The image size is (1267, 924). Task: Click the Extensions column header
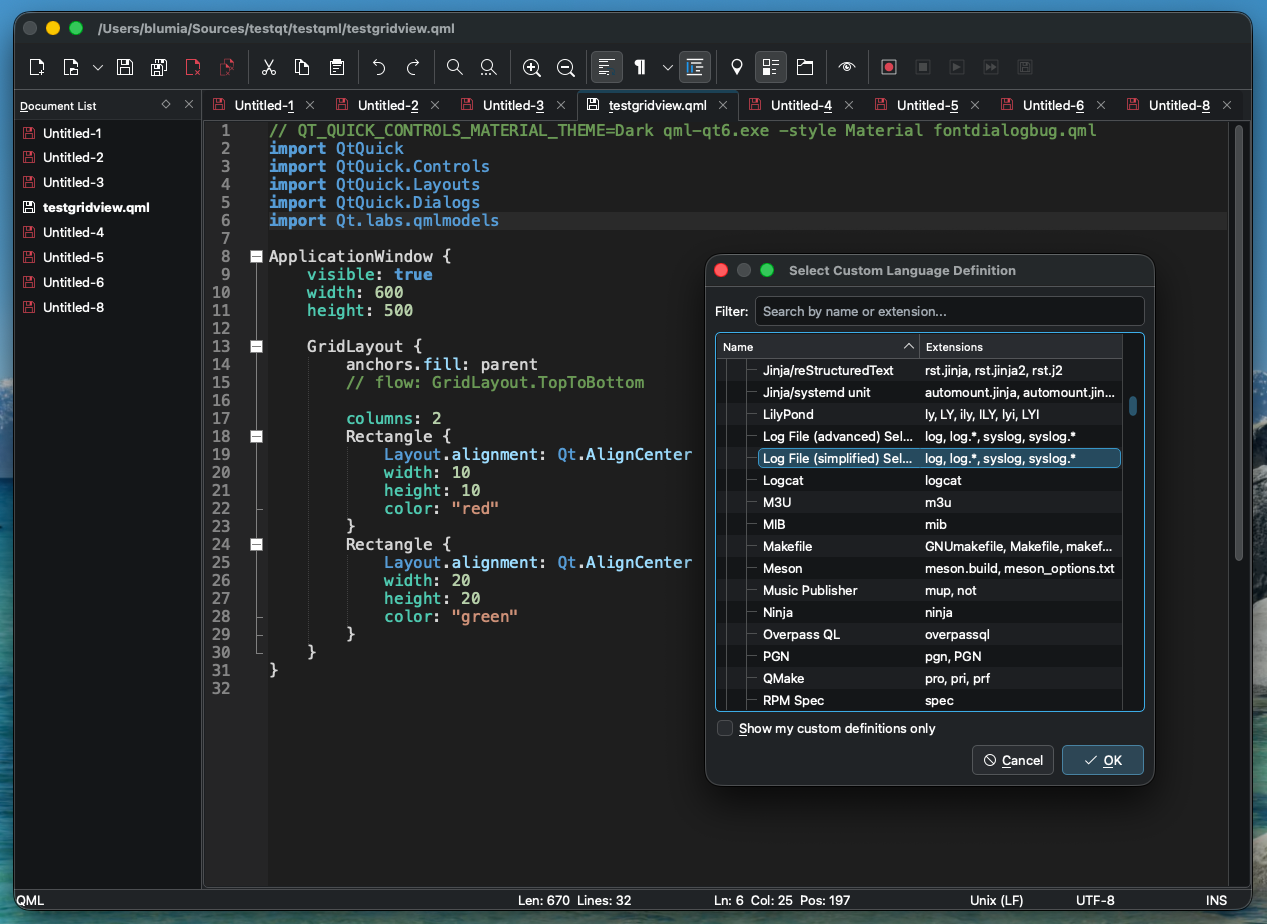click(x=1021, y=347)
